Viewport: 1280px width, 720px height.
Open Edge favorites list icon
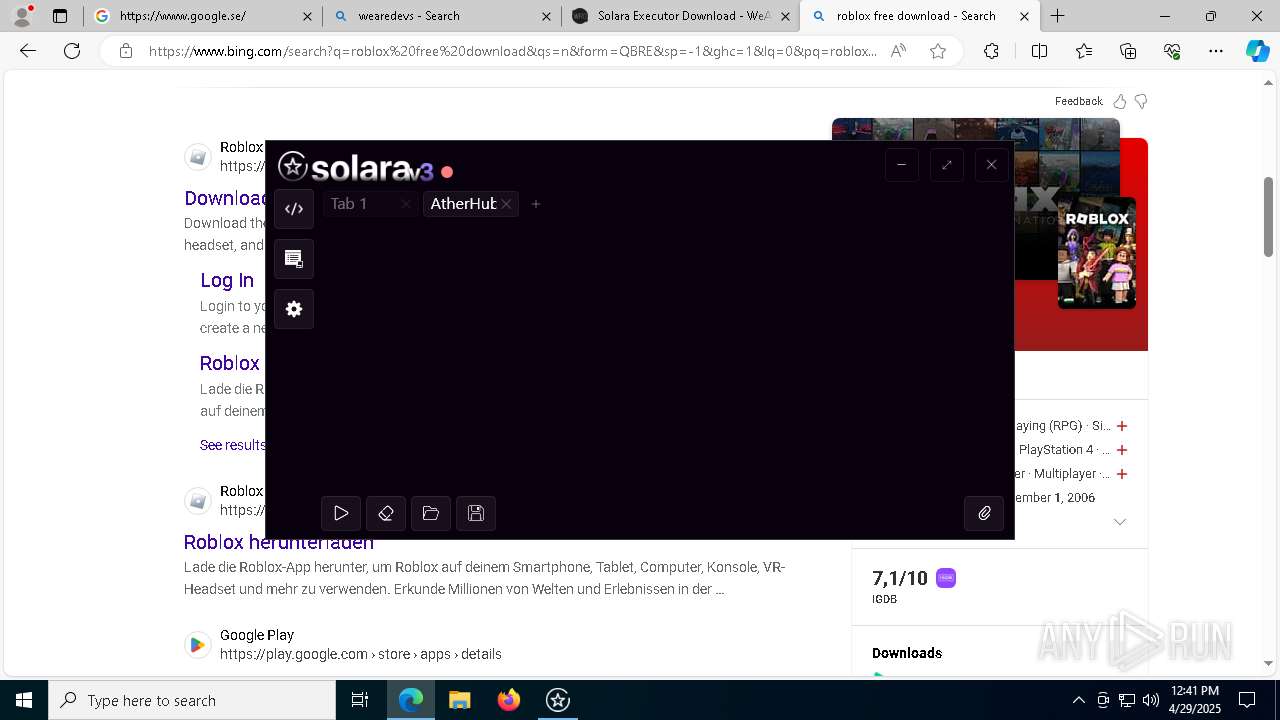point(1084,51)
